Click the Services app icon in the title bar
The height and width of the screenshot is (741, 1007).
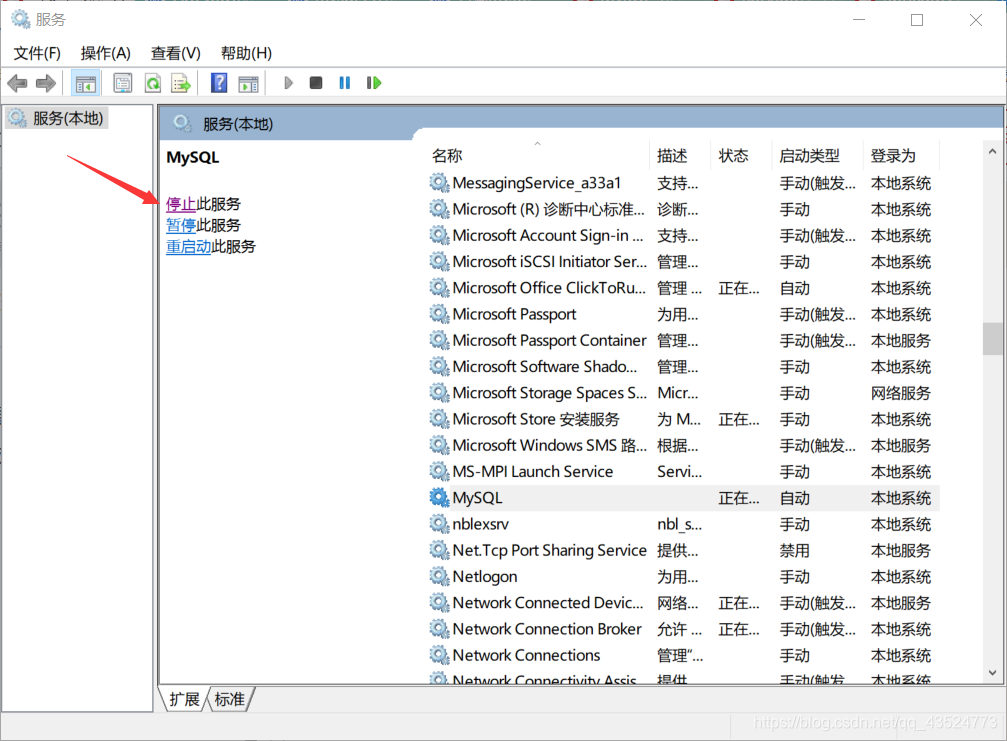tap(21, 19)
